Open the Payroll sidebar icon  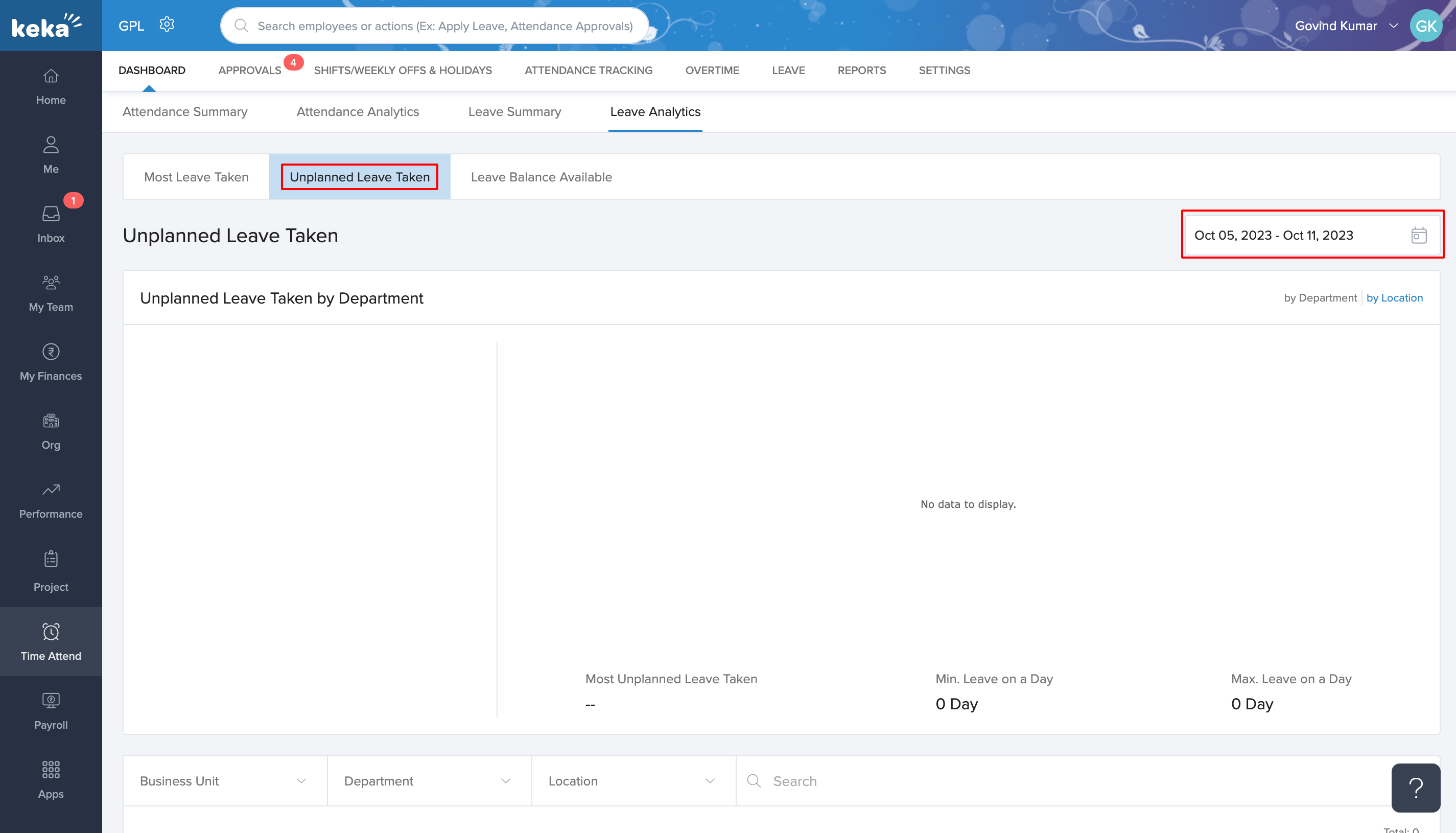pos(51,701)
